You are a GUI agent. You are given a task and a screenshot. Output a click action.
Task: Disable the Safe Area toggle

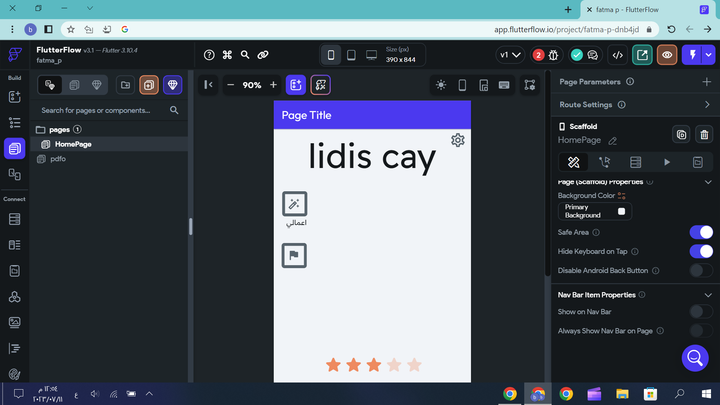click(701, 232)
